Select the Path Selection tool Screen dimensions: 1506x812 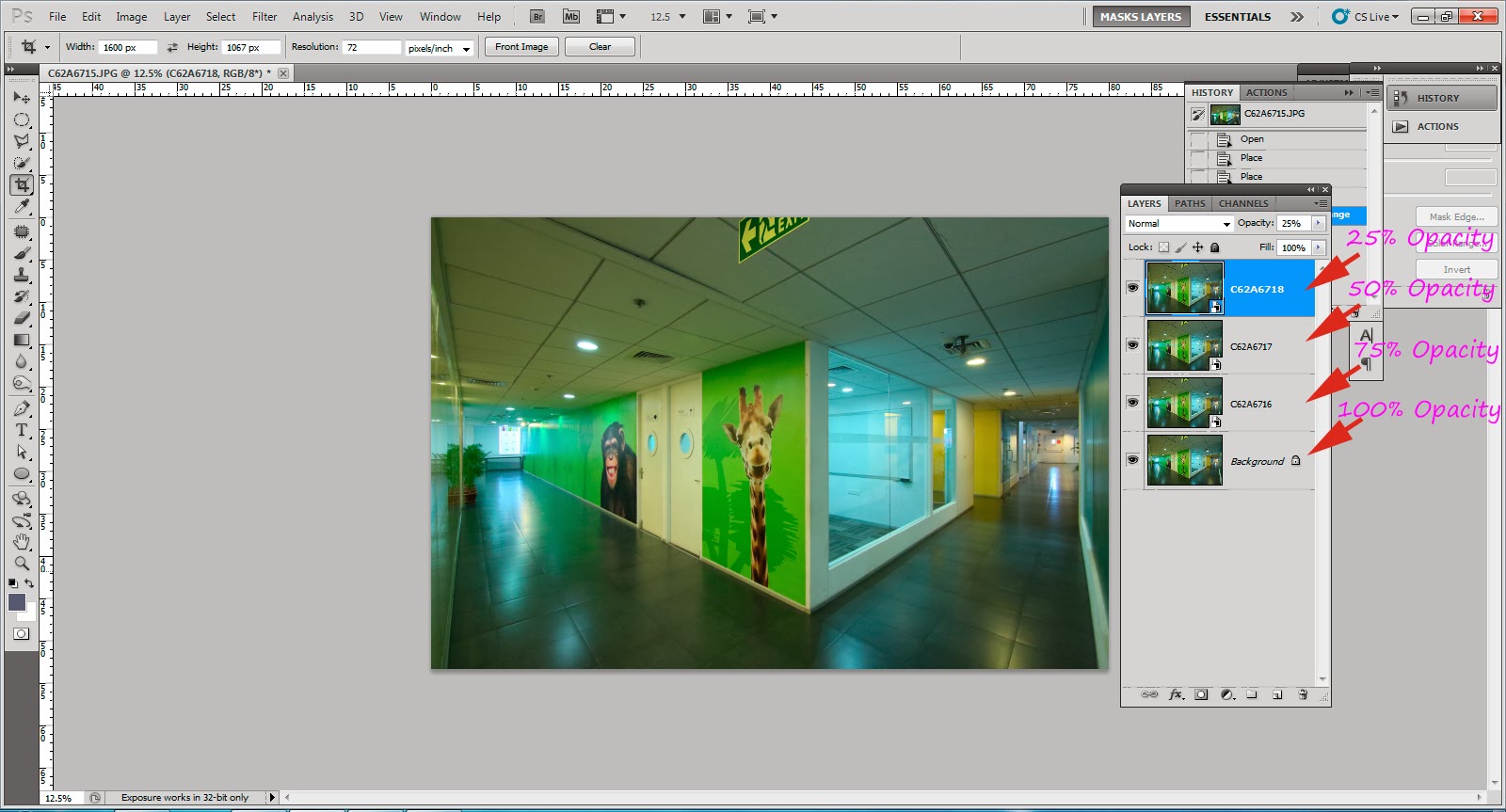click(22, 452)
